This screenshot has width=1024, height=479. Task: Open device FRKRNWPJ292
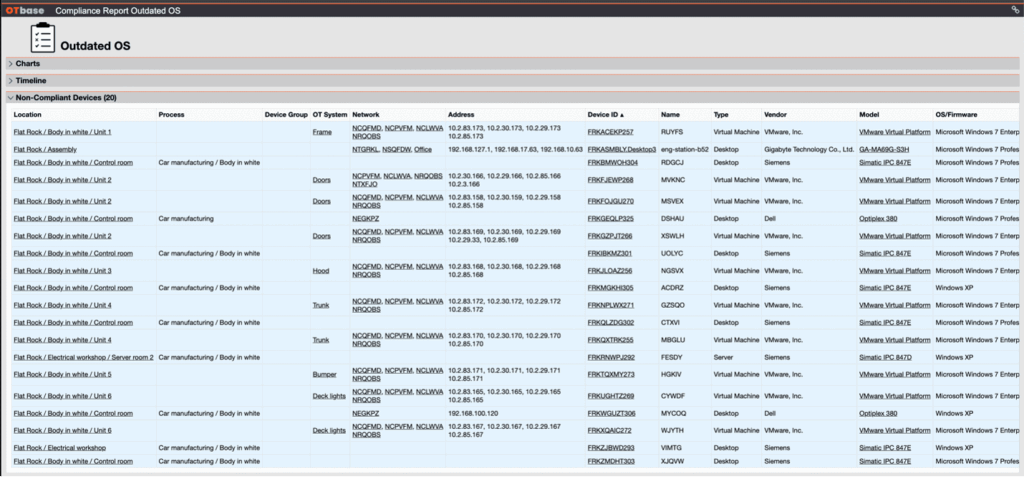611,357
